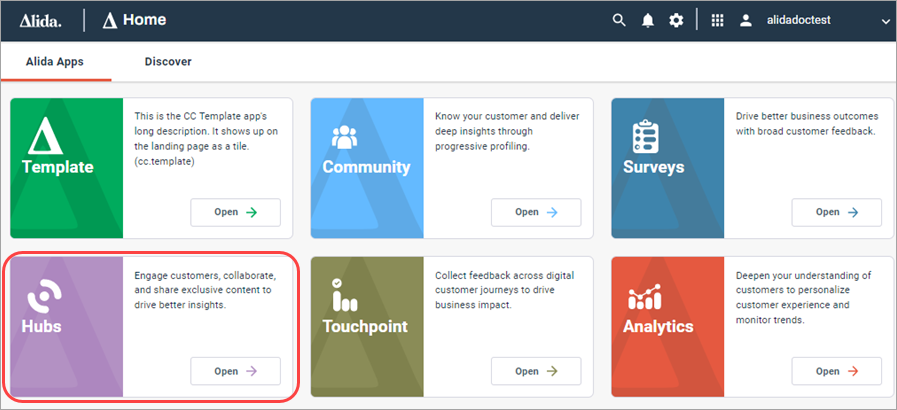Image resolution: width=897 pixels, height=410 pixels.
Task: Click the Home title in header
Action: point(145,20)
